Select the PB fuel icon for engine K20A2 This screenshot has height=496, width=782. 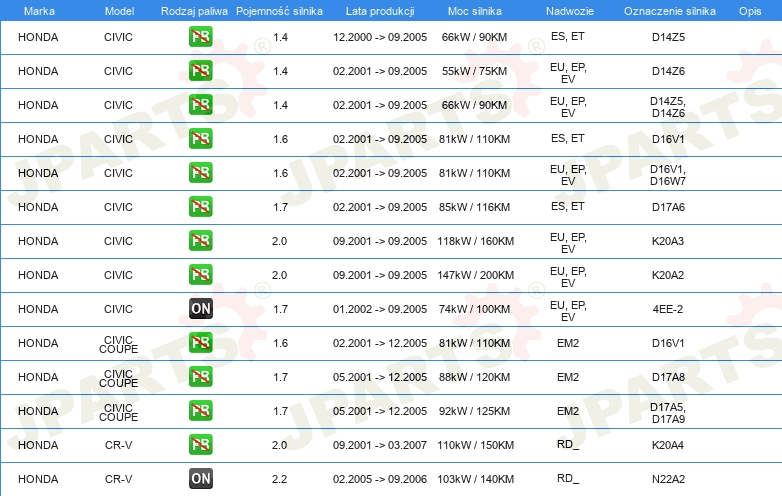tap(200, 275)
